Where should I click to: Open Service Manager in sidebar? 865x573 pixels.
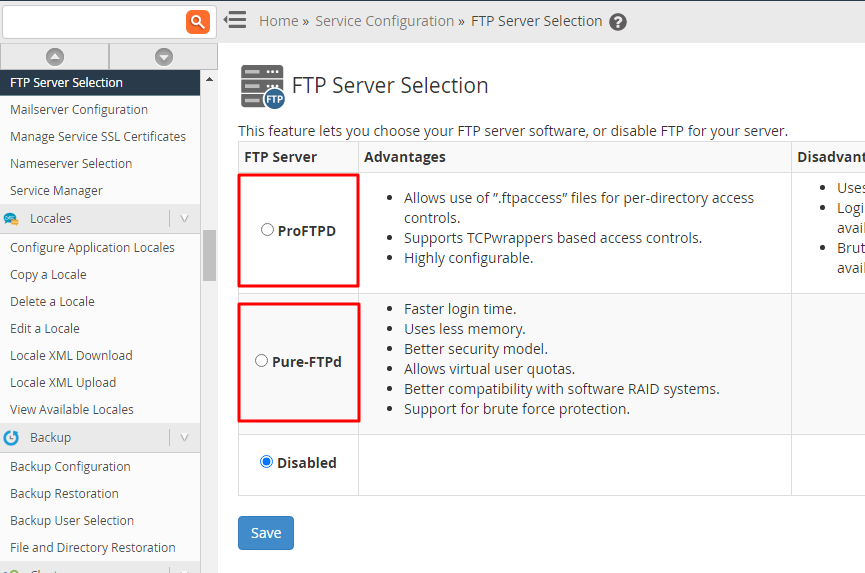pos(56,191)
